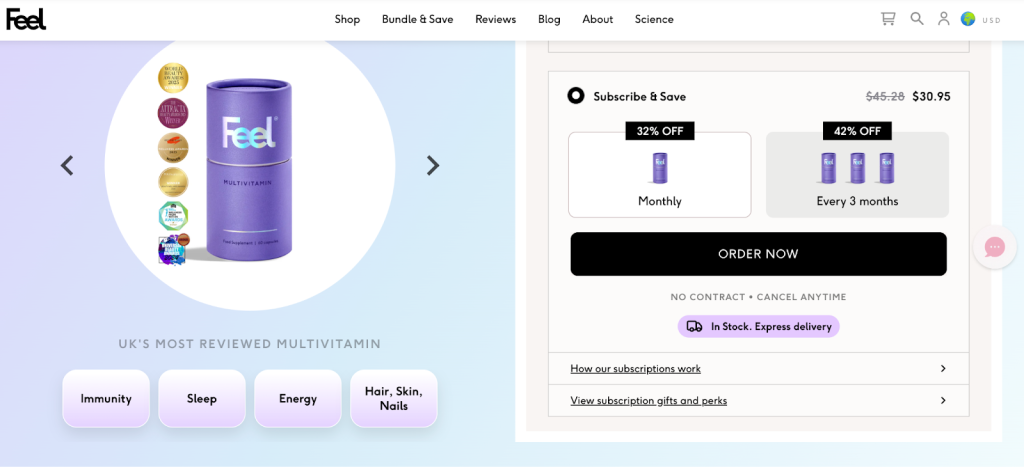1024x467 pixels.
Task: Go to the Blog page
Action: 549,20
